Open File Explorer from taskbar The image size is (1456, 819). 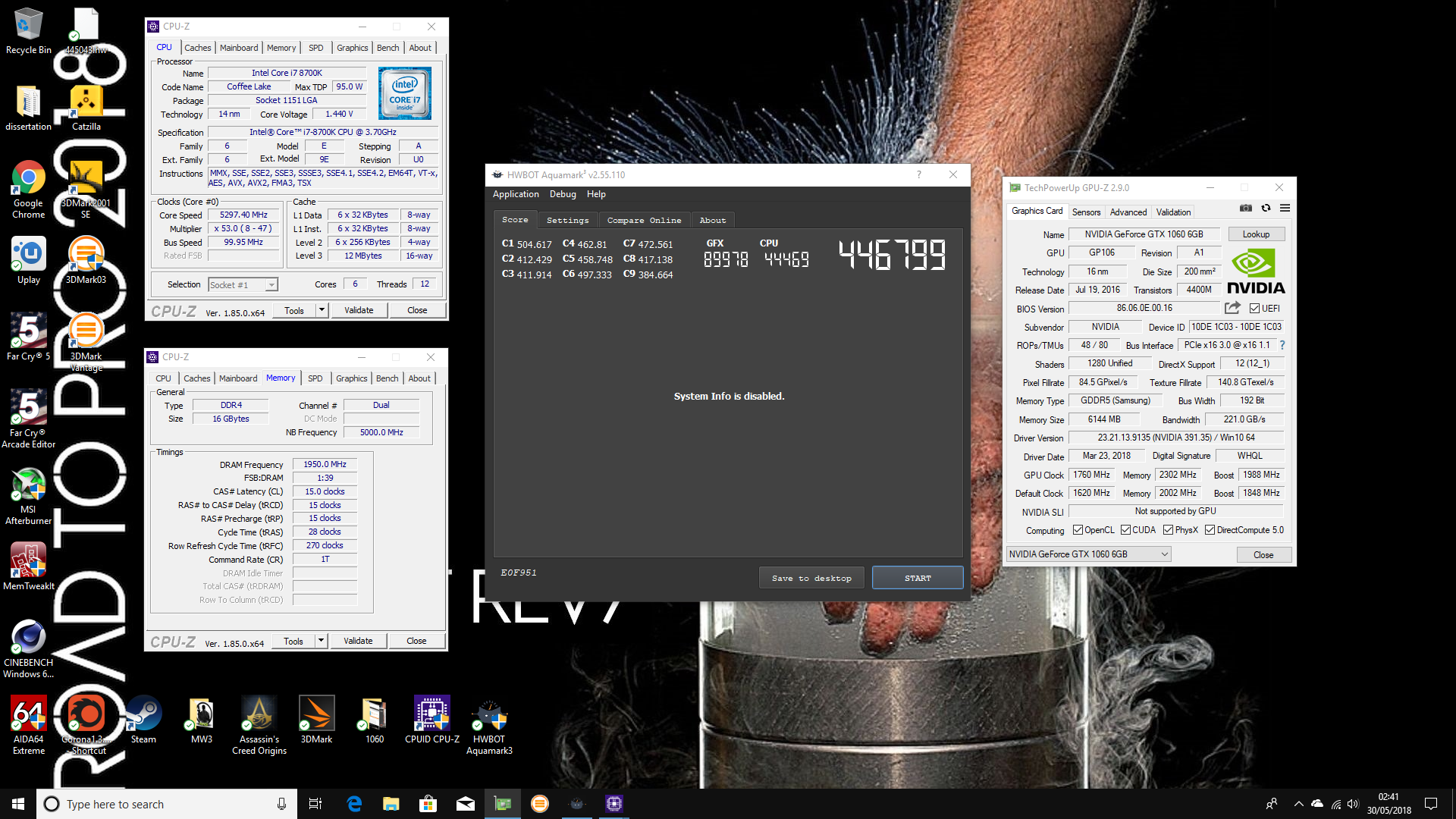tap(391, 804)
